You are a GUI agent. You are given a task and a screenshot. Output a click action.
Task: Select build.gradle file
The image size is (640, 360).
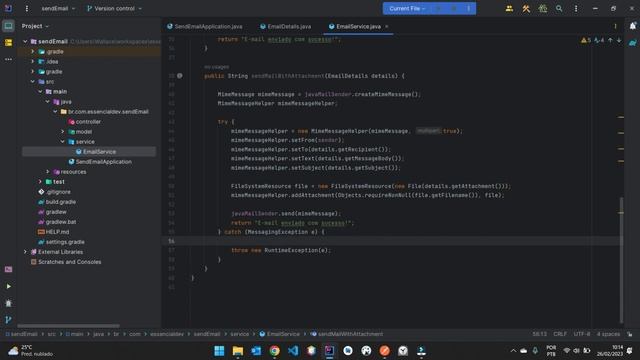click(57, 202)
